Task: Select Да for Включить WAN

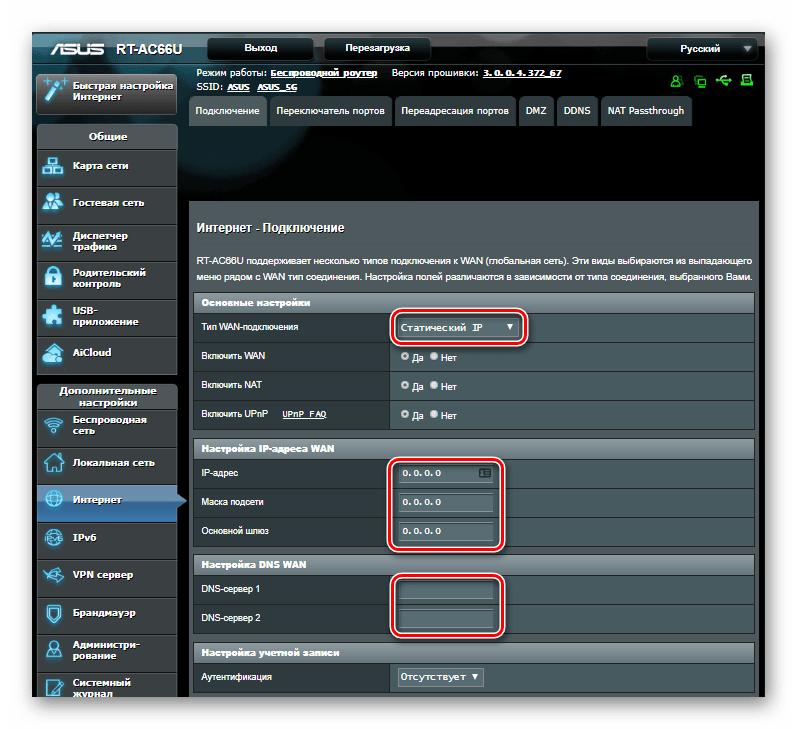Action: click(x=405, y=356)
